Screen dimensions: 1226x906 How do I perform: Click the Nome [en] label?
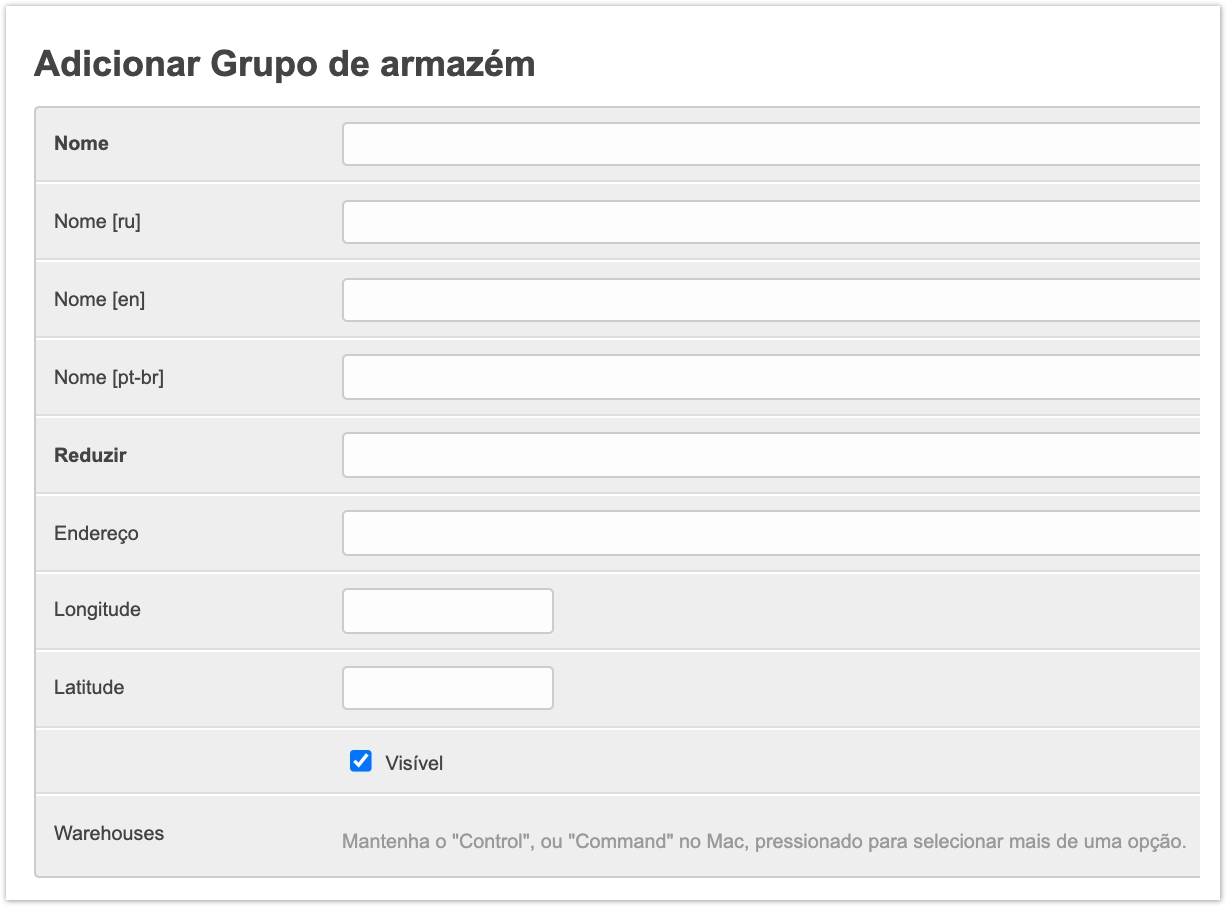tap(100, 300)
